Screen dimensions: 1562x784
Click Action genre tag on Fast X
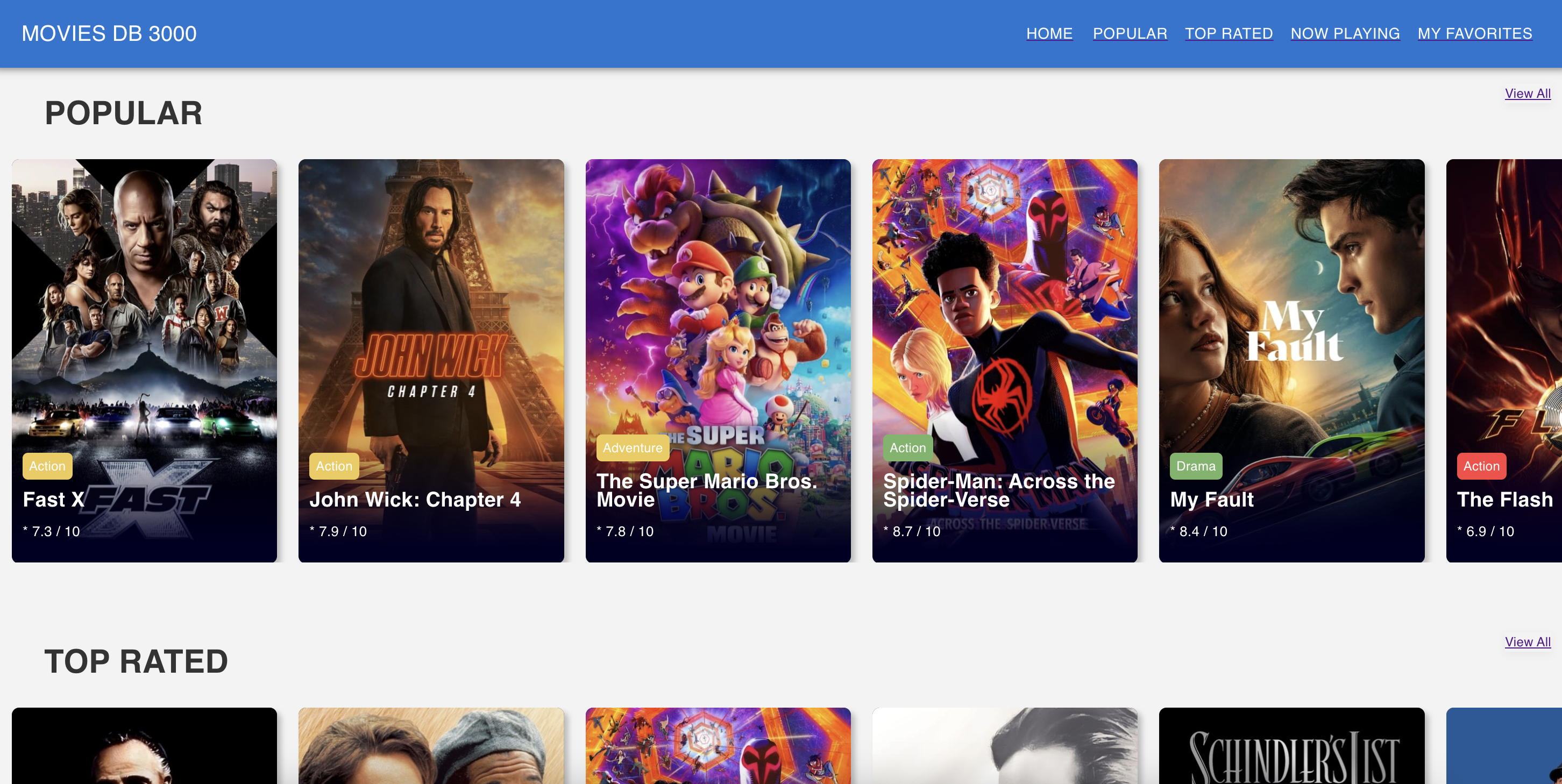(x=47, y=466)
